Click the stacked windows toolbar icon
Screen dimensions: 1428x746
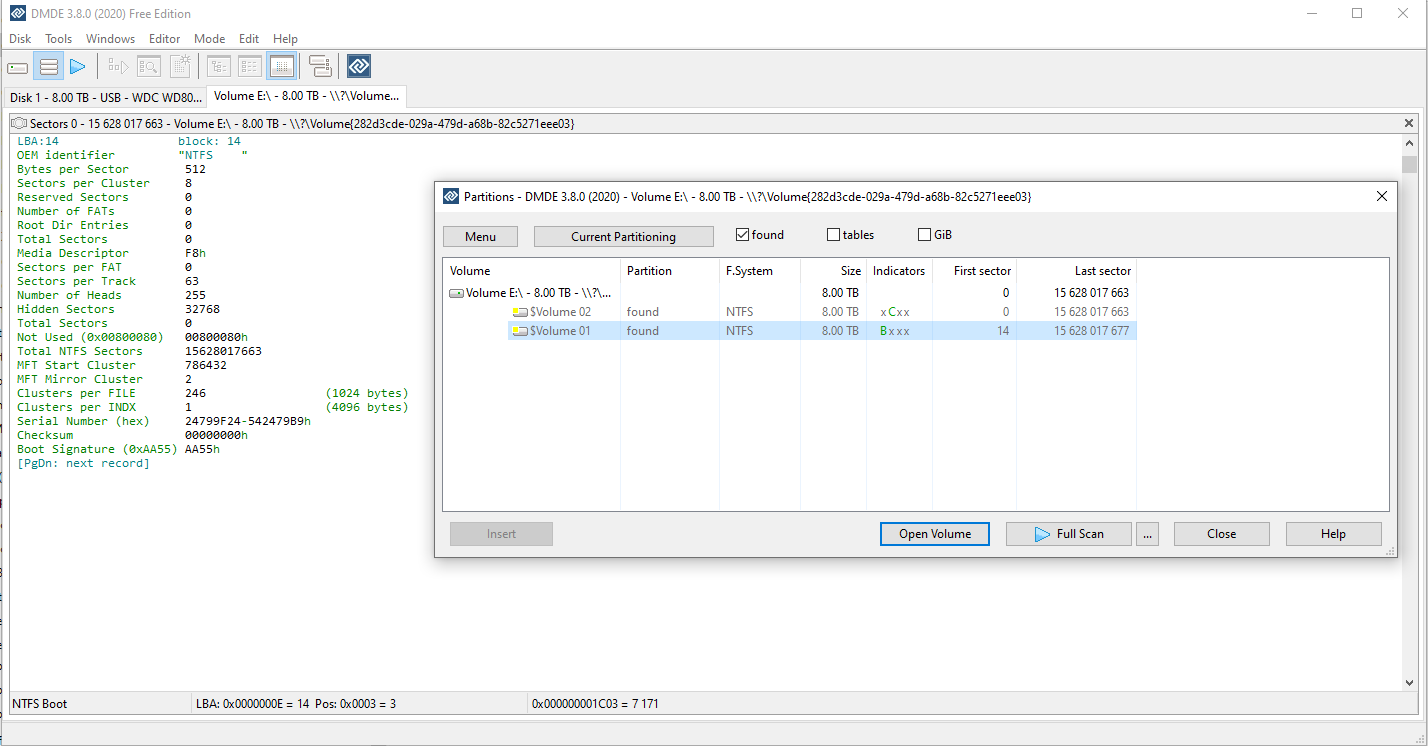(320, 67)
